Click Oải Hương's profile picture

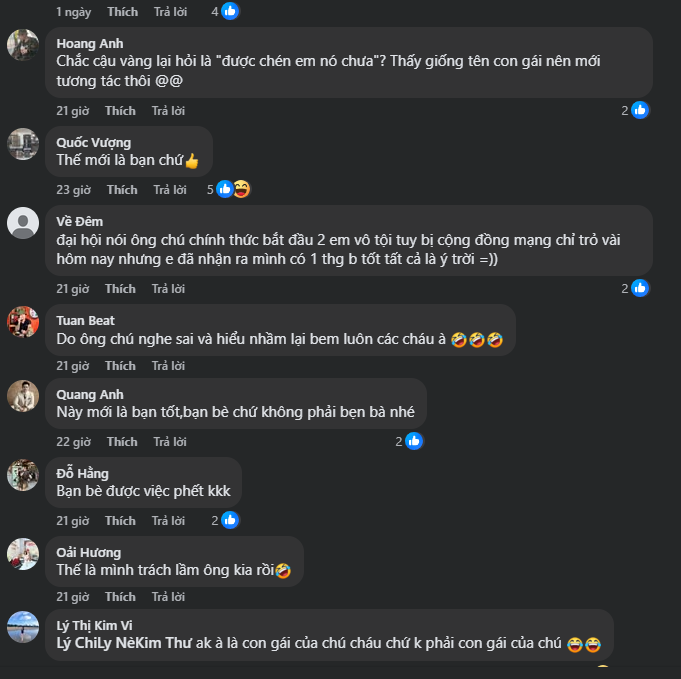pyautogui.click(x=23, y=553)
